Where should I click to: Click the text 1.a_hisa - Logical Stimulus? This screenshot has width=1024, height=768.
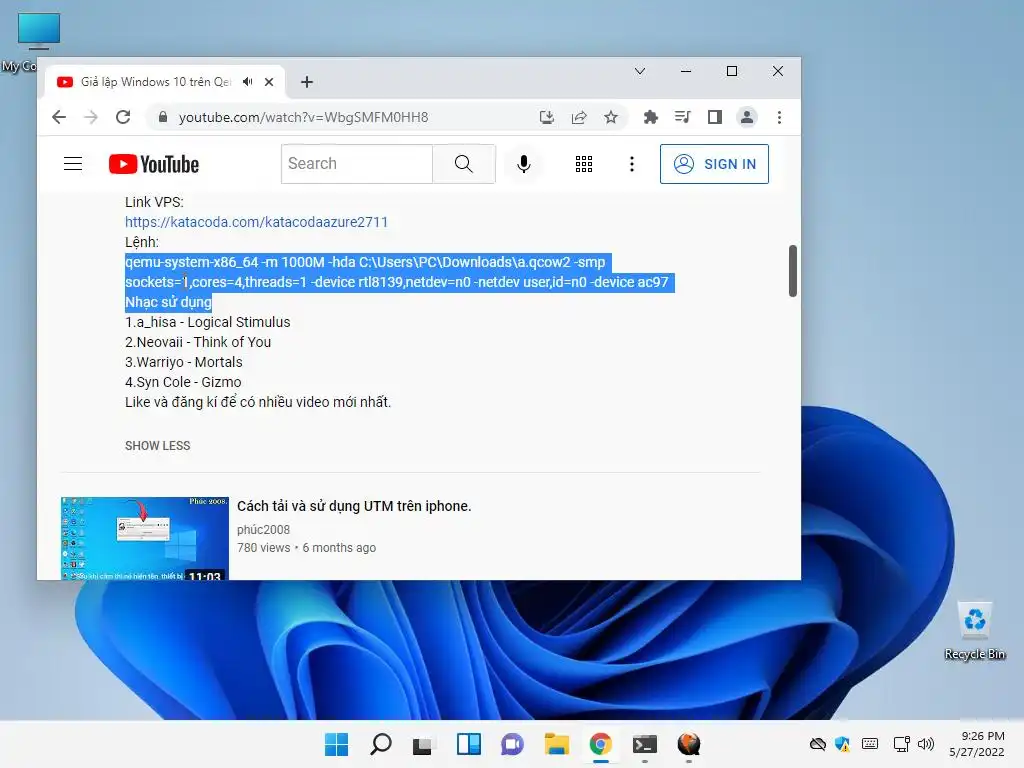[208, 322]
